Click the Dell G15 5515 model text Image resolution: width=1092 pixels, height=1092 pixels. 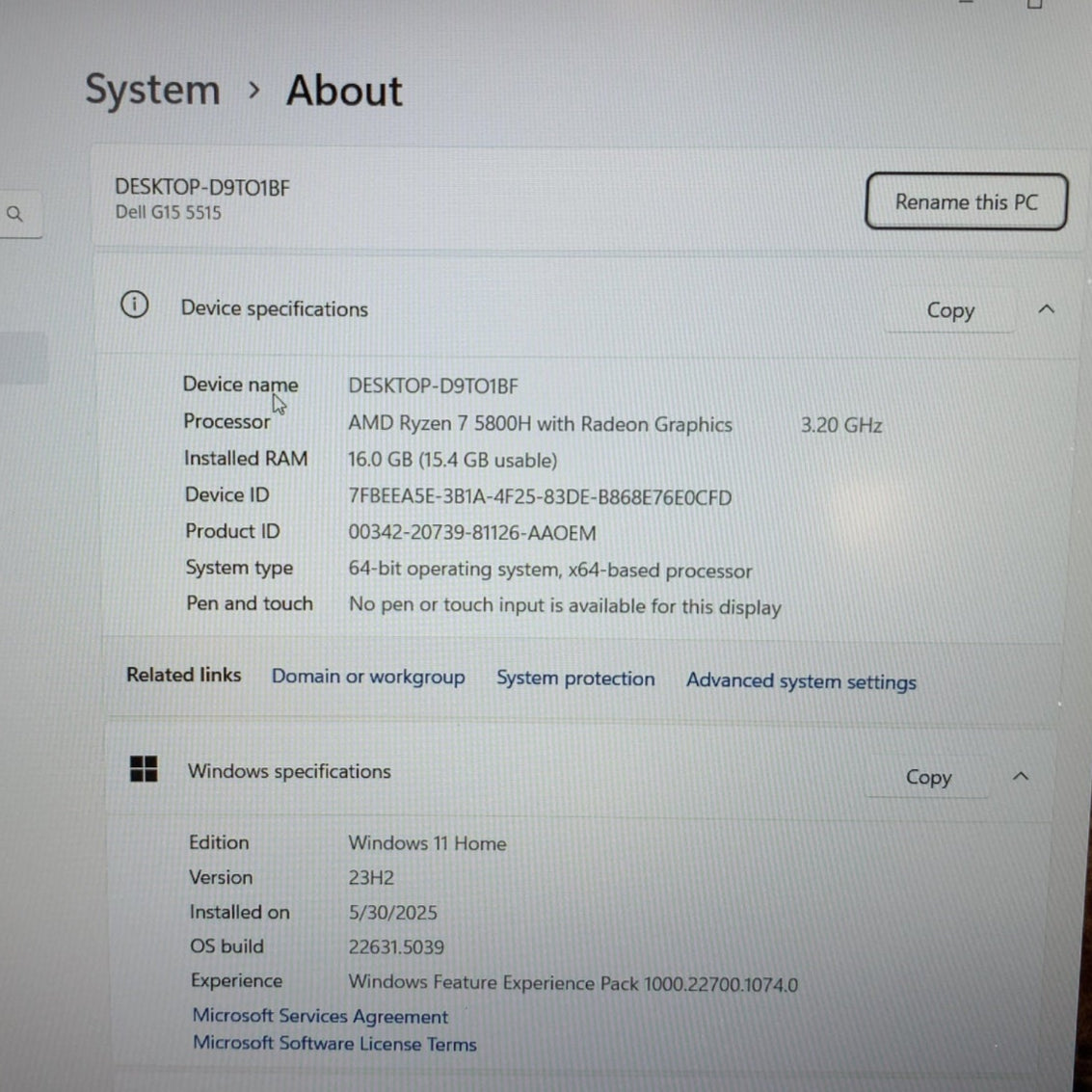(168, 212)
